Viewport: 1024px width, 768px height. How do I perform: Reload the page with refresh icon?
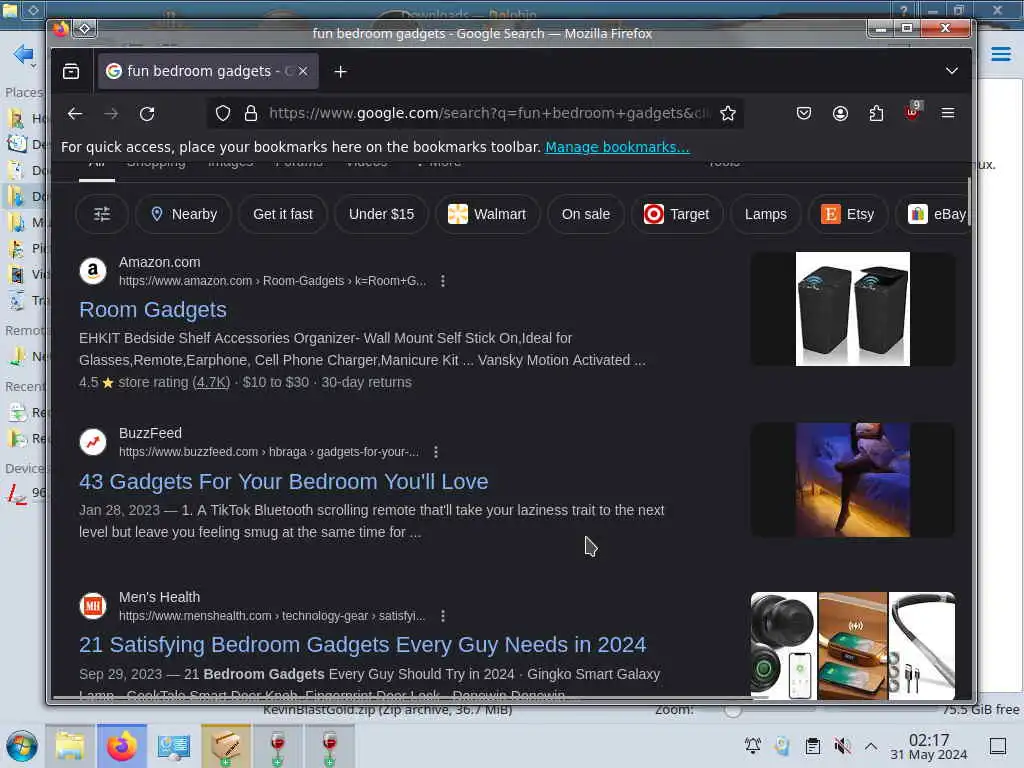click(x=147, y=114)
